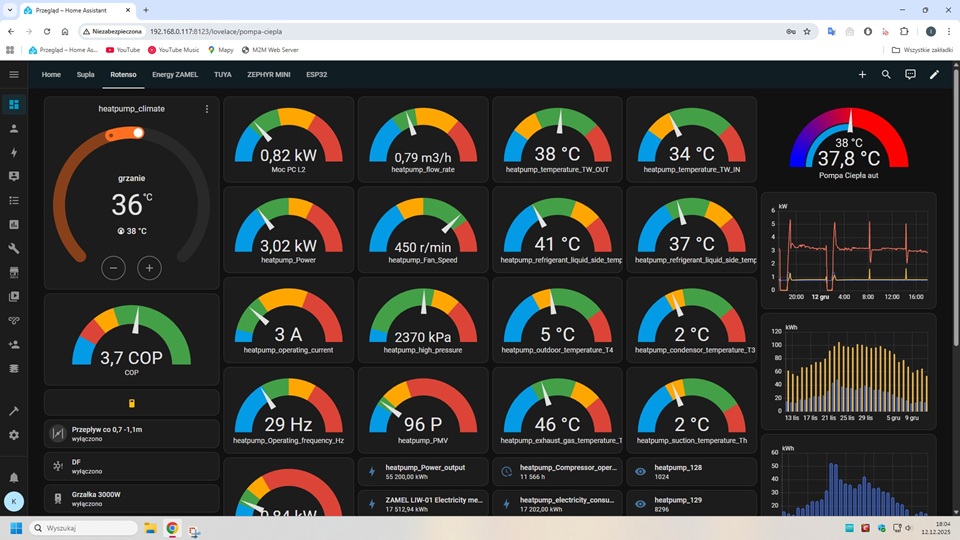Open the Assist chat icon

tap(910, 74)
